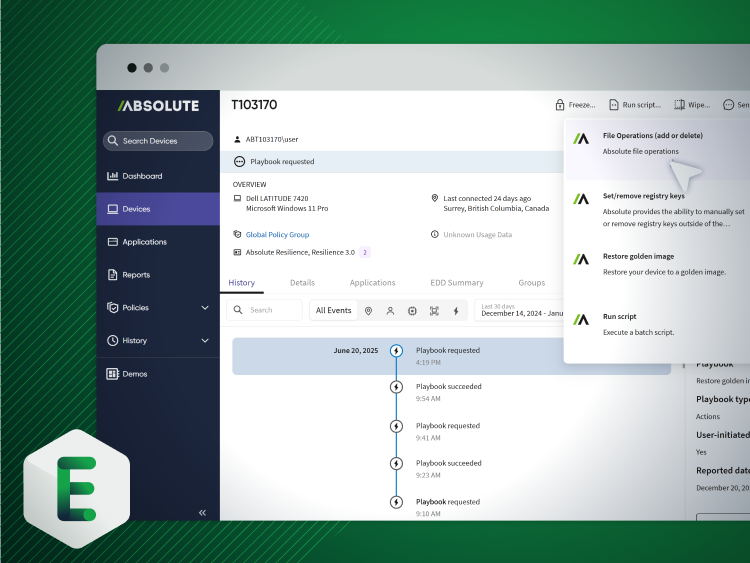Collapse the sidebar with double-arrow icon
750x563 pixels.
[202, 513]
